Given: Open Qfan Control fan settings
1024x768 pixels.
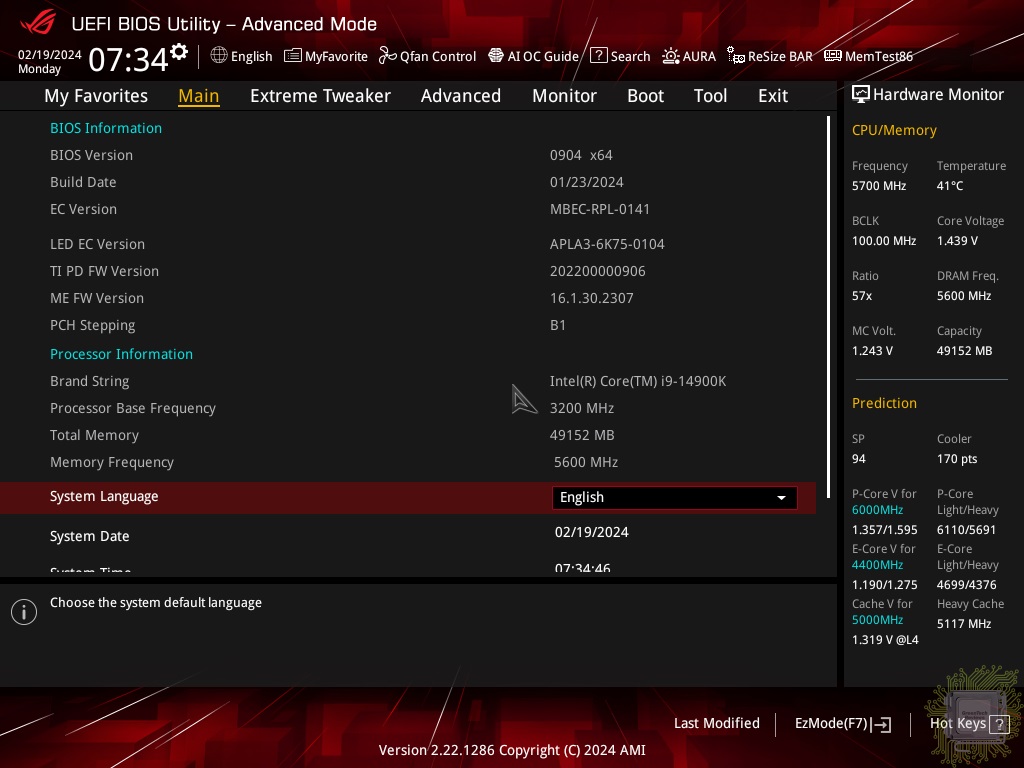Looking at the screenshot, I should (427, 56).
